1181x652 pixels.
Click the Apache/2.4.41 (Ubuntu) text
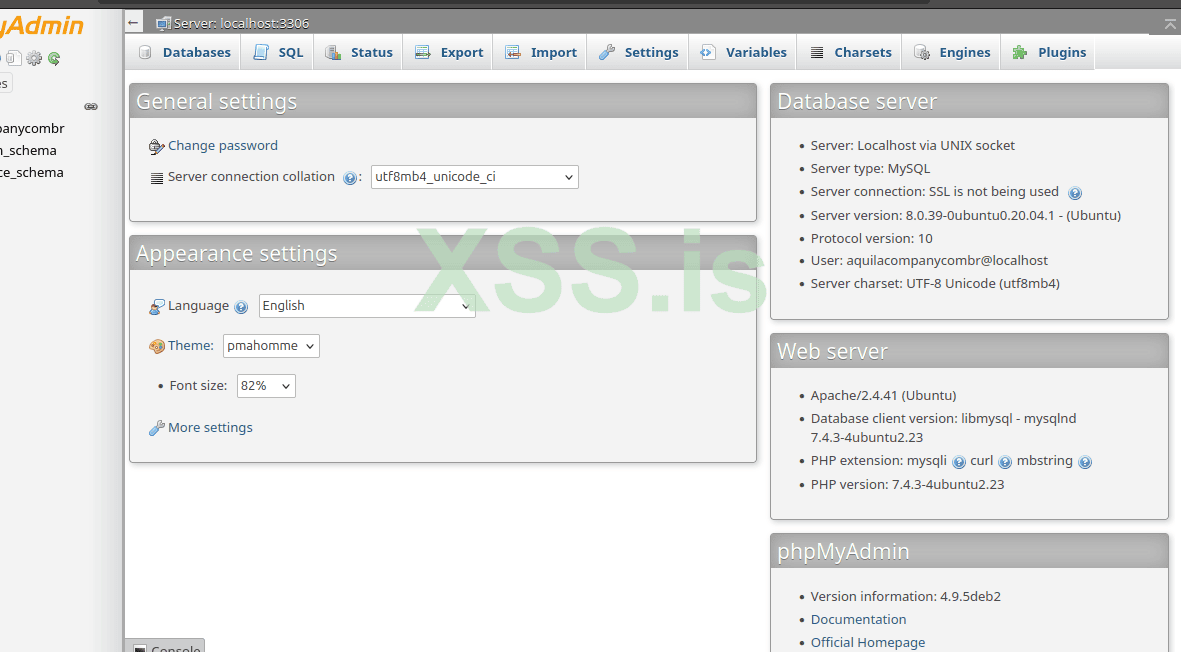click(x=883, y=395)
